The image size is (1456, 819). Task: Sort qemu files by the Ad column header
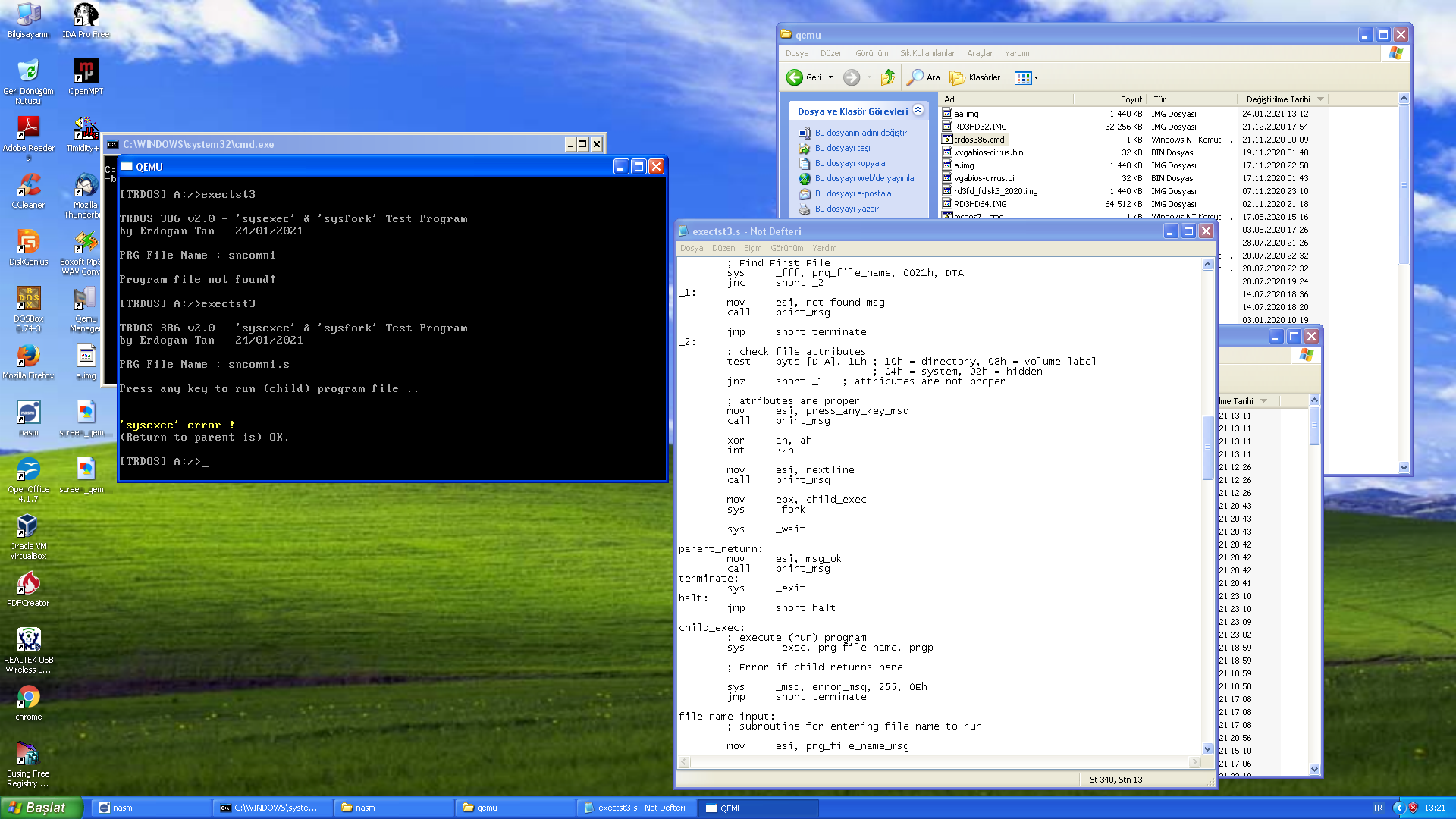[x=1006, y=99]
